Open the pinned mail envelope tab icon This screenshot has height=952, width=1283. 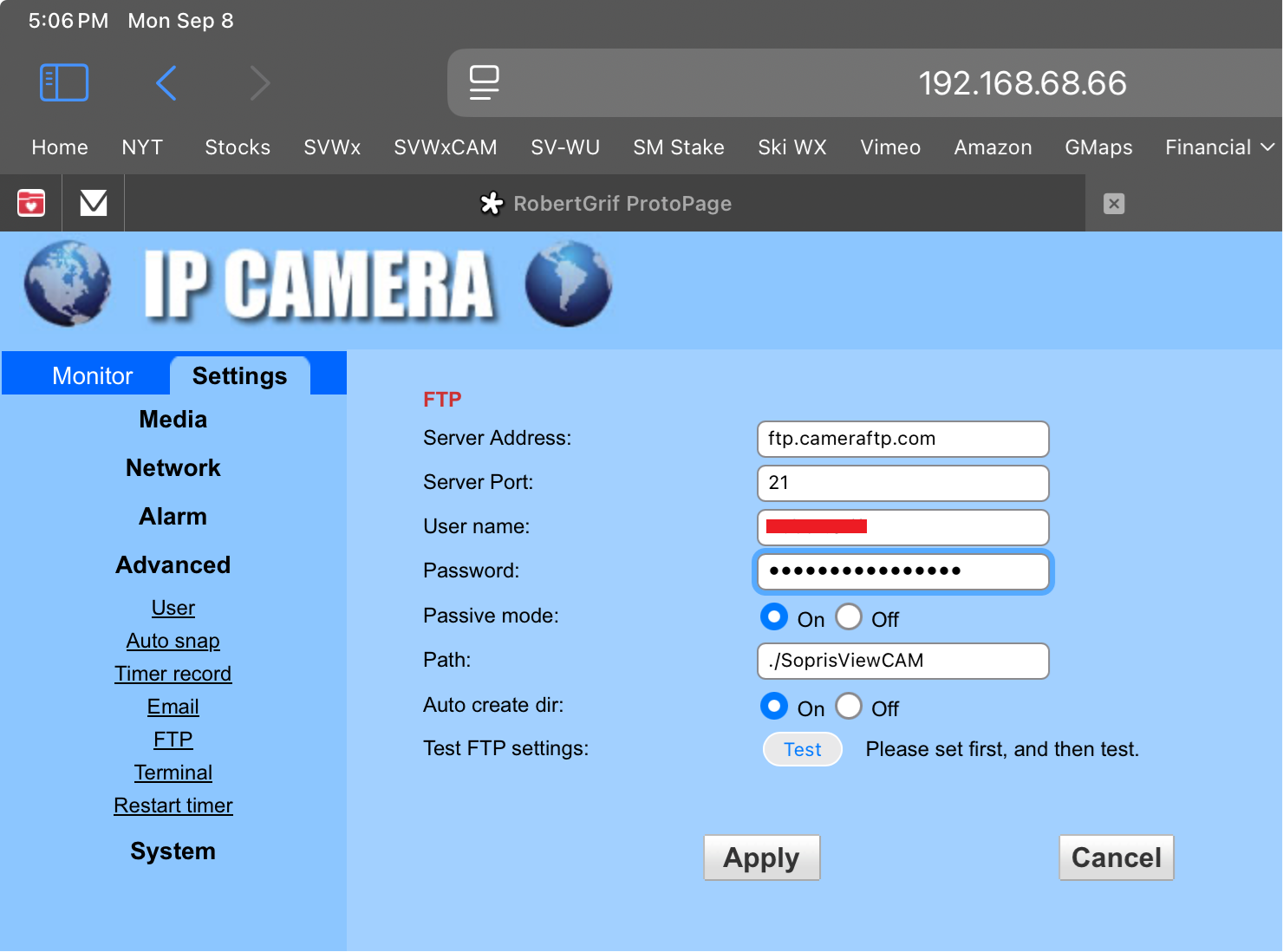click(x=94, y=203)
